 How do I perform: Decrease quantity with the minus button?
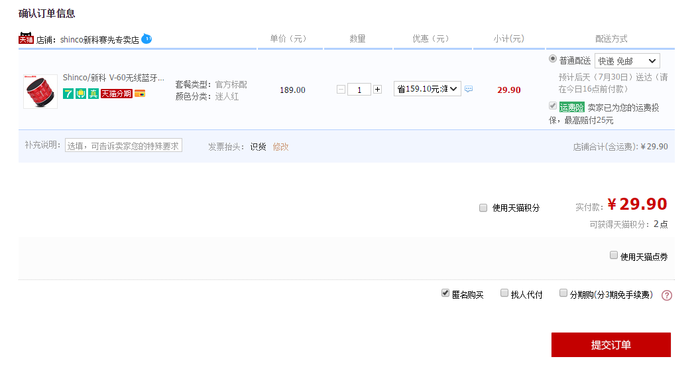click(341, 89)
